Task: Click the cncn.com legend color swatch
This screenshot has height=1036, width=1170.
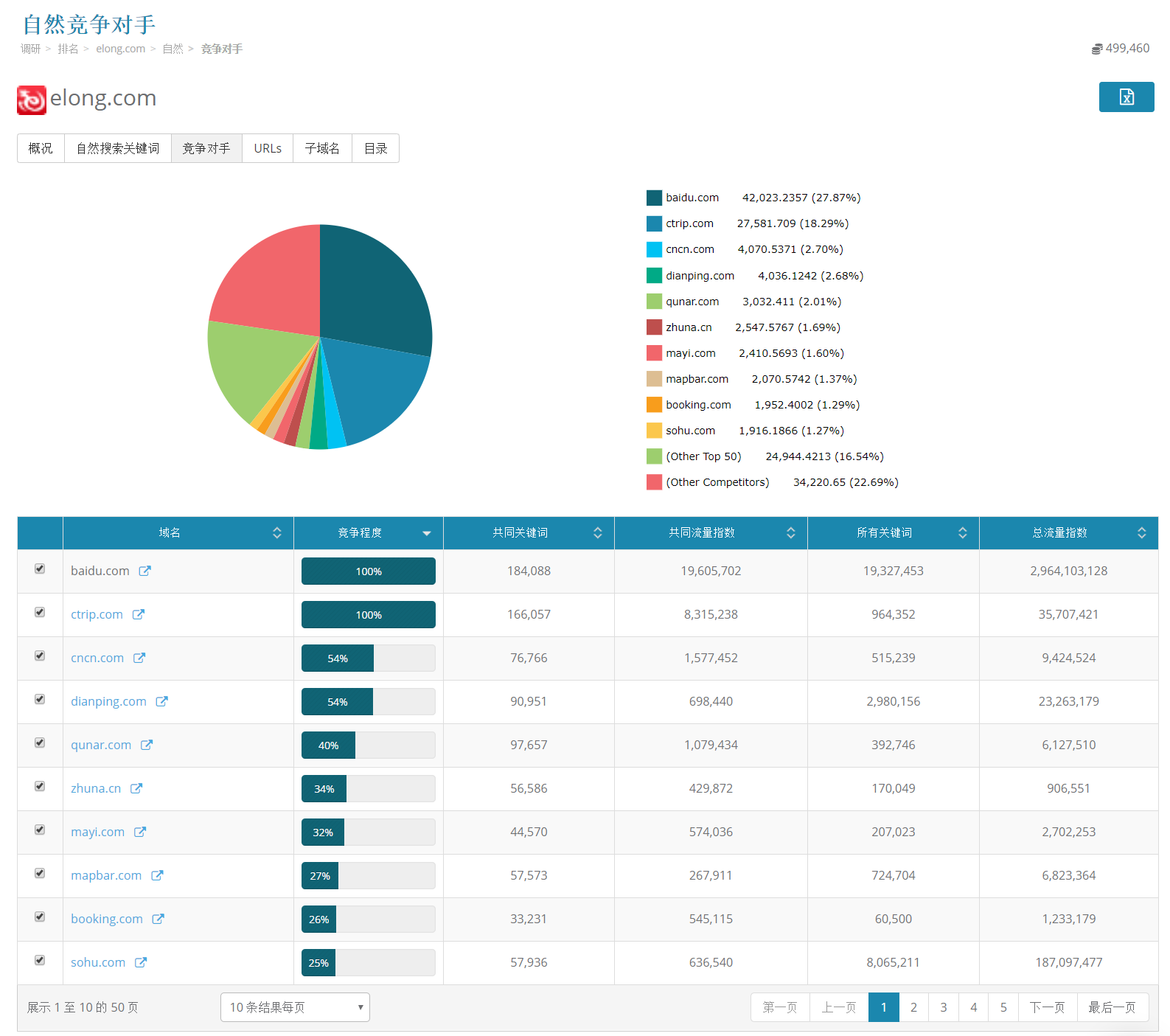Action: click(x=654, y=249)
